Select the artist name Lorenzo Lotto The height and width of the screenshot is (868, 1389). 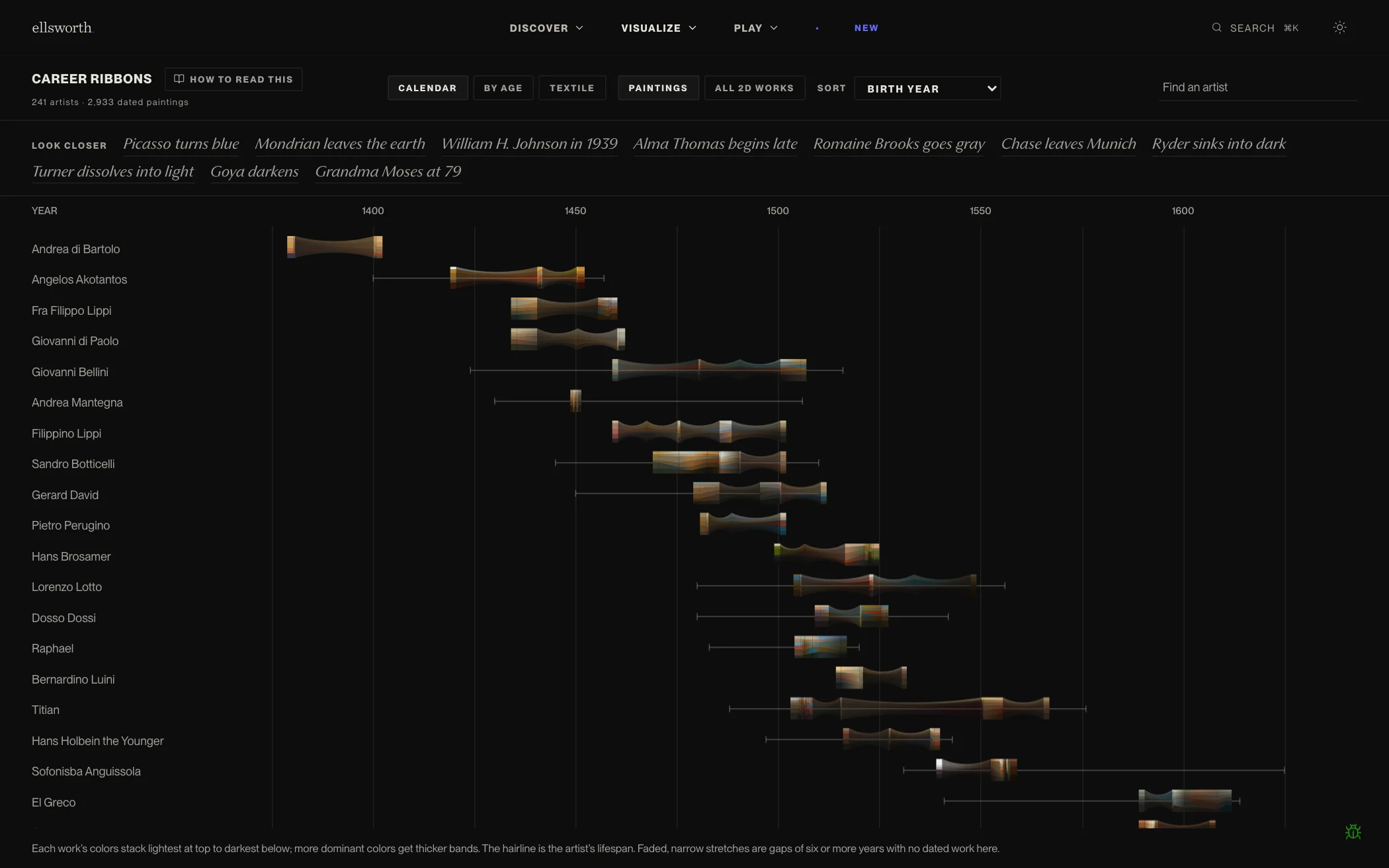[x=67, y=587]
